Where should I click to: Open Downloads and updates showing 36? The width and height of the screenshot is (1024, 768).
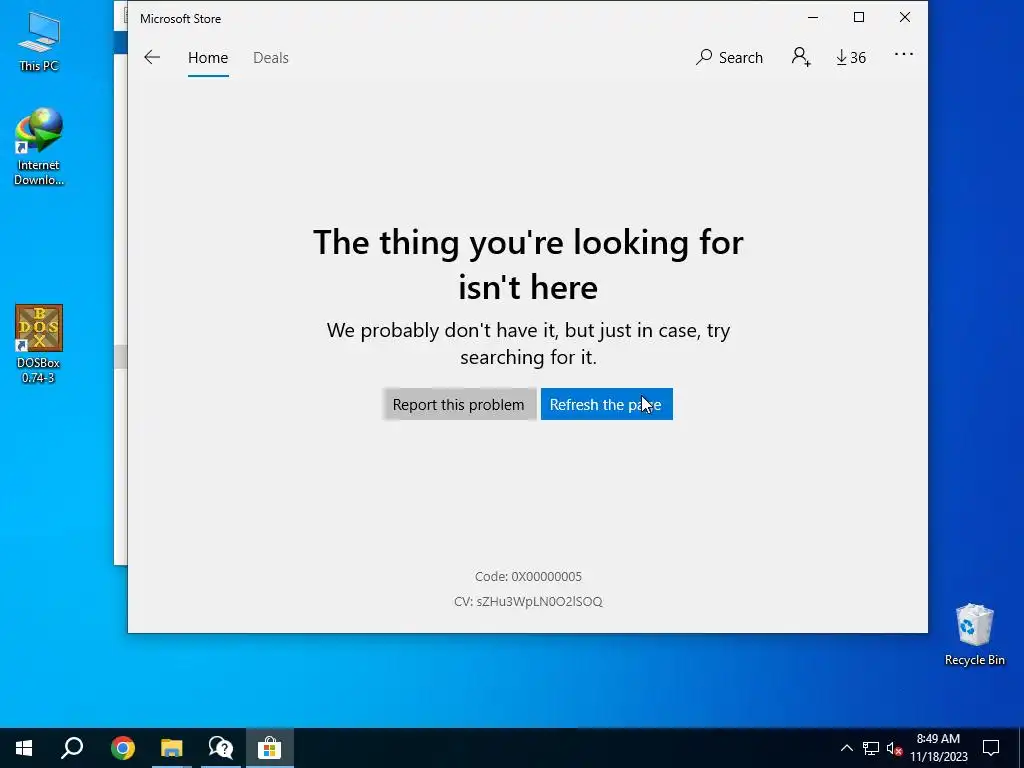(850, 57)
